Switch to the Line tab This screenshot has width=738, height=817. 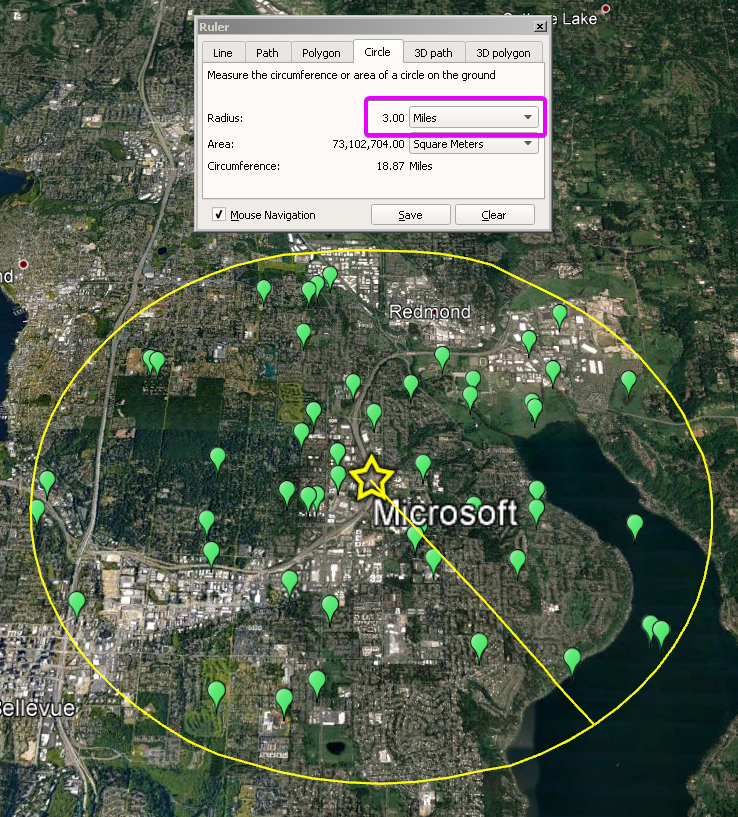click(223, 53)
